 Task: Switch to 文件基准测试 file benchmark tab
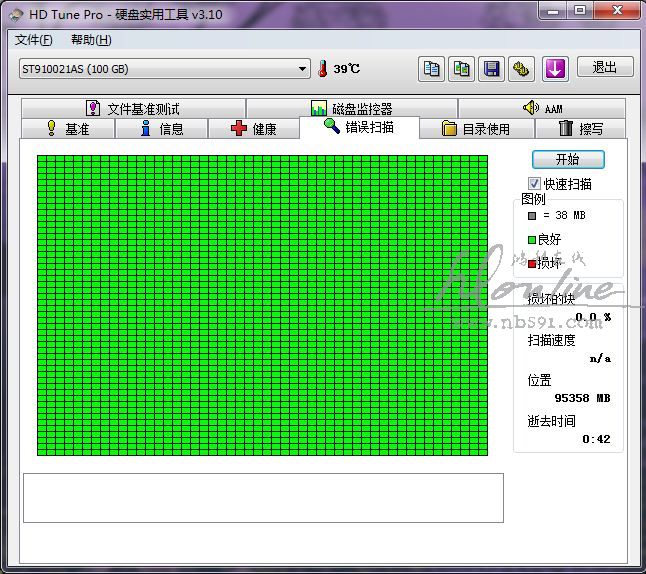[x=132, y=108]
